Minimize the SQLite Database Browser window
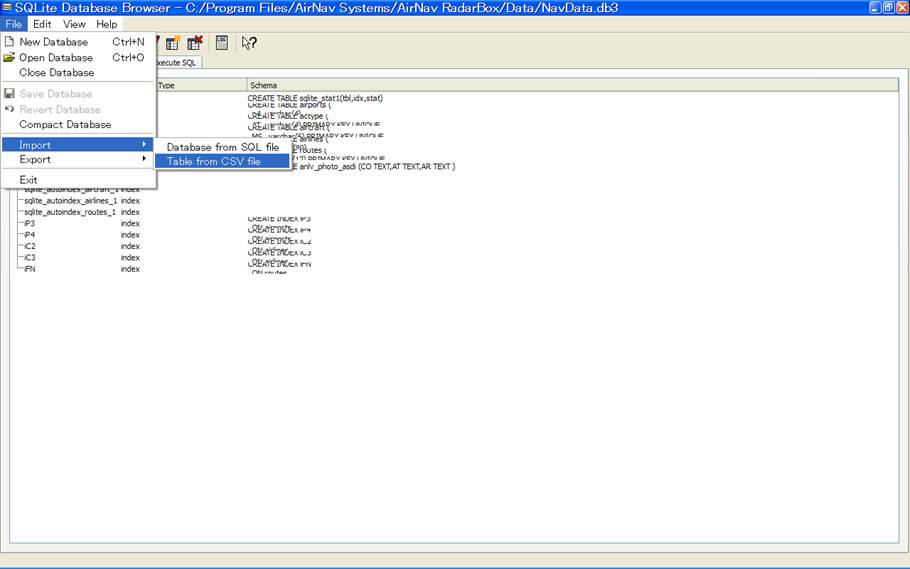 875,8
